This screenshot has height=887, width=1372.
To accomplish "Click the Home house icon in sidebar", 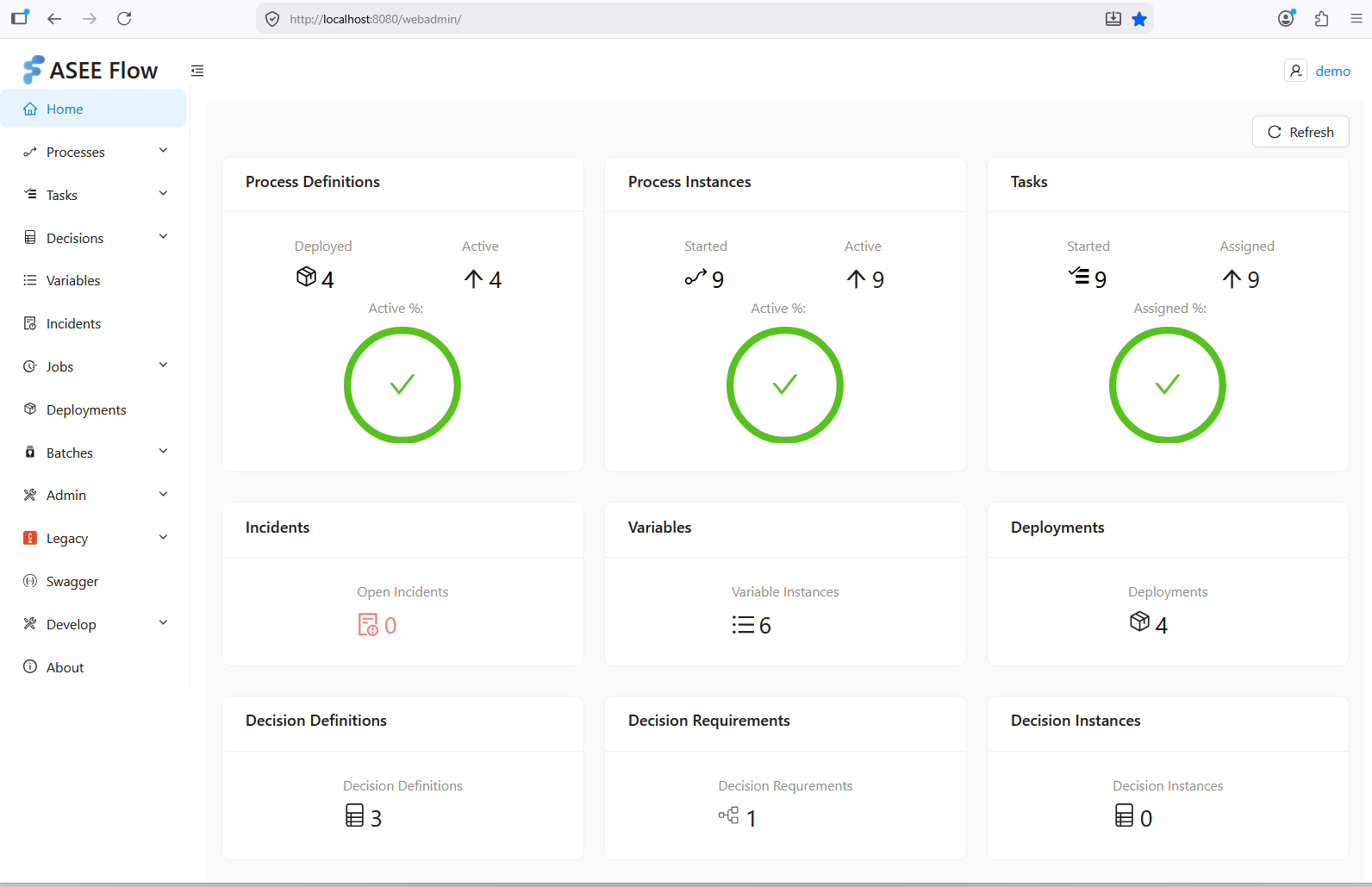I will (30, 109).
